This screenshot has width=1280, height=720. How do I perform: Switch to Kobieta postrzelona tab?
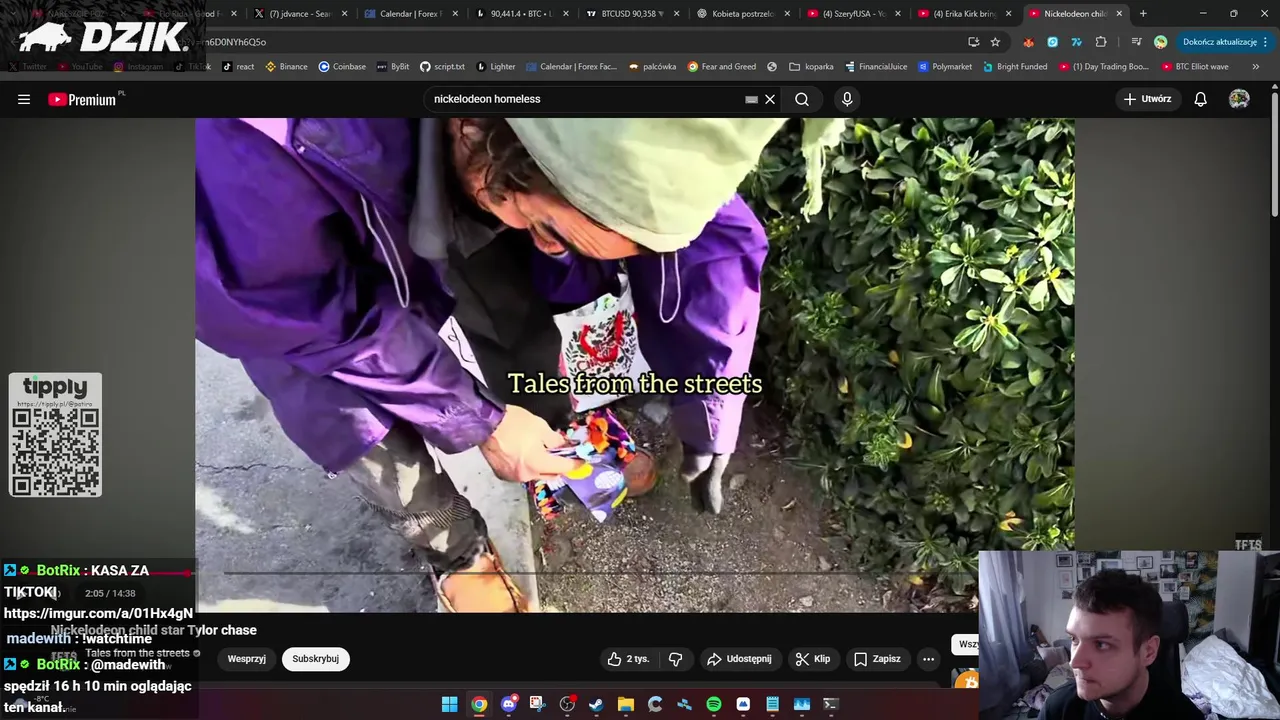click(x=742, y=13)
